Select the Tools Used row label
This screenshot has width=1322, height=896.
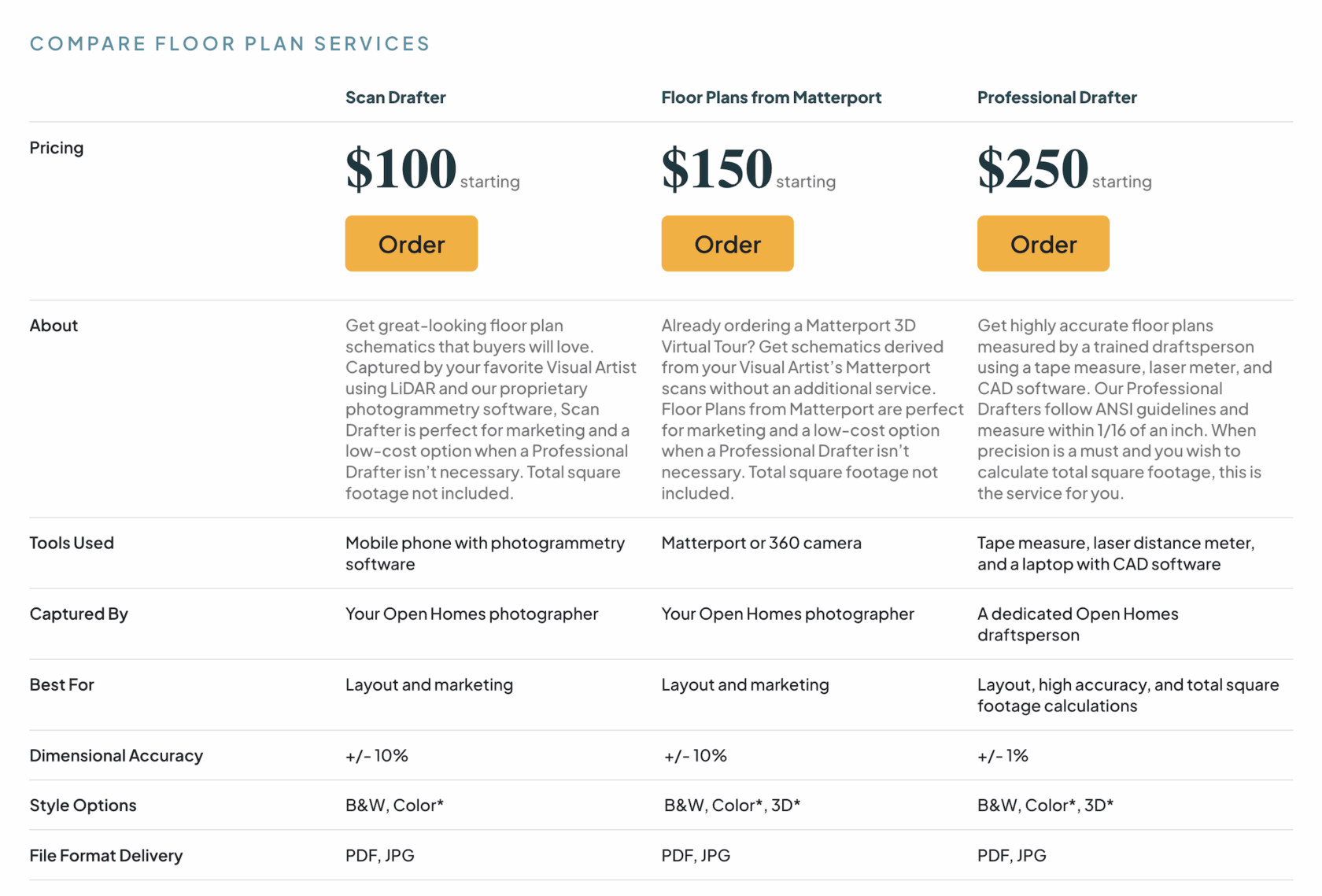tap(72, 543)
